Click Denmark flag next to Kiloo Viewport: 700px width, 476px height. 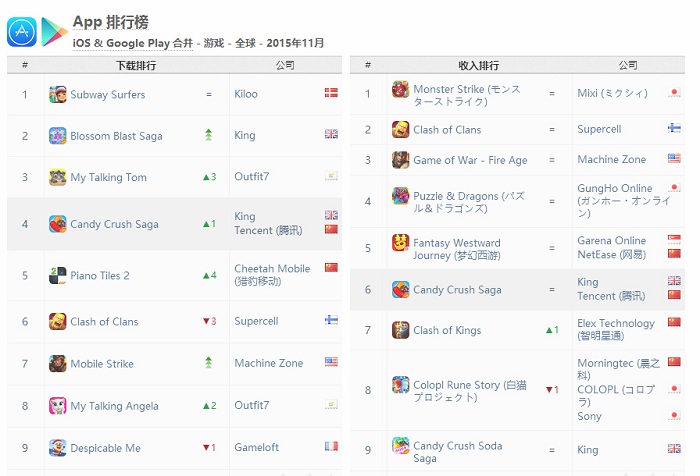point(331,93)
